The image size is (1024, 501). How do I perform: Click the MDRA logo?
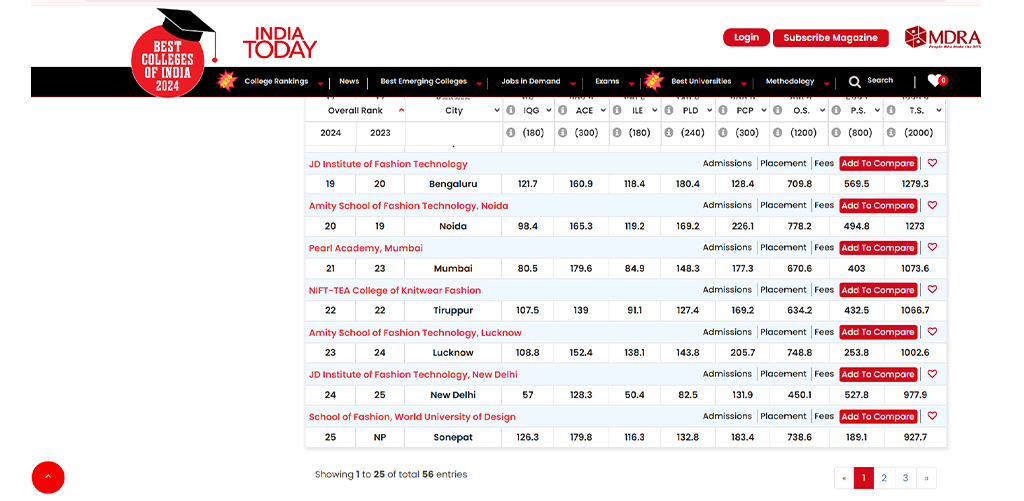click(928, 38)
